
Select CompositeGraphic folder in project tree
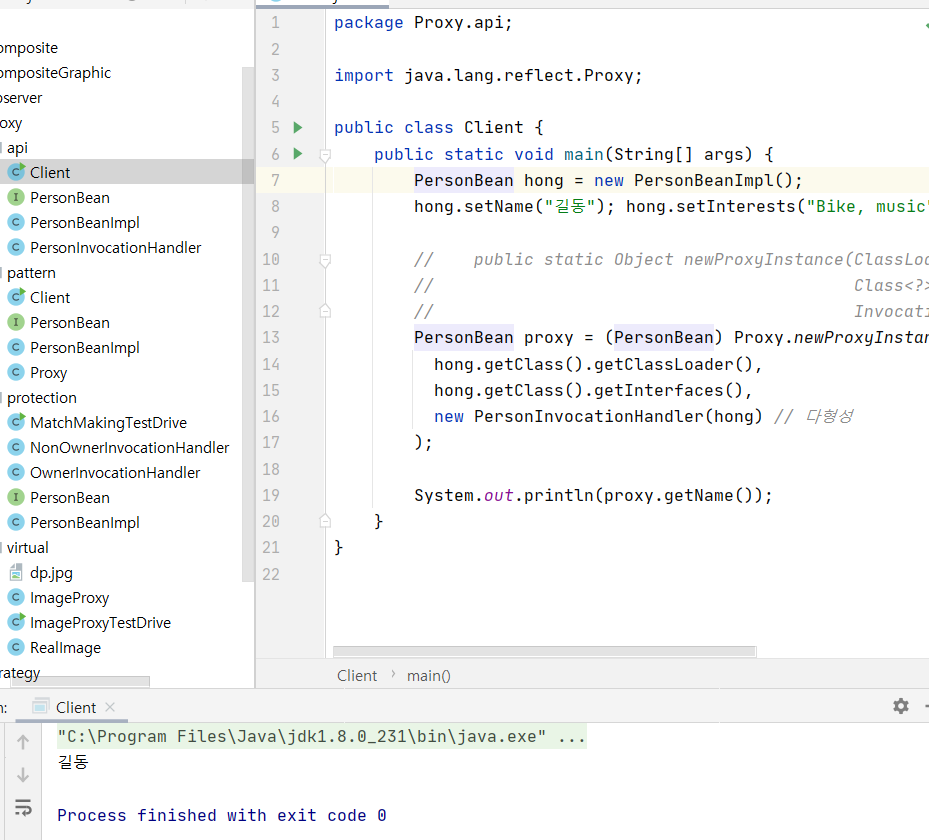coord(55,73)
